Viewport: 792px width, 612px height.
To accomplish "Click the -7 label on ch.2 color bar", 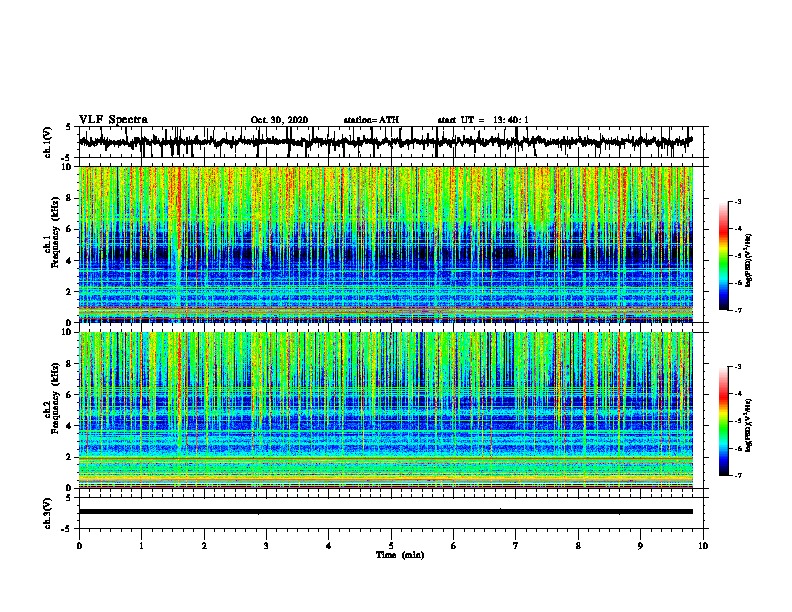I will tap(738, 476).
